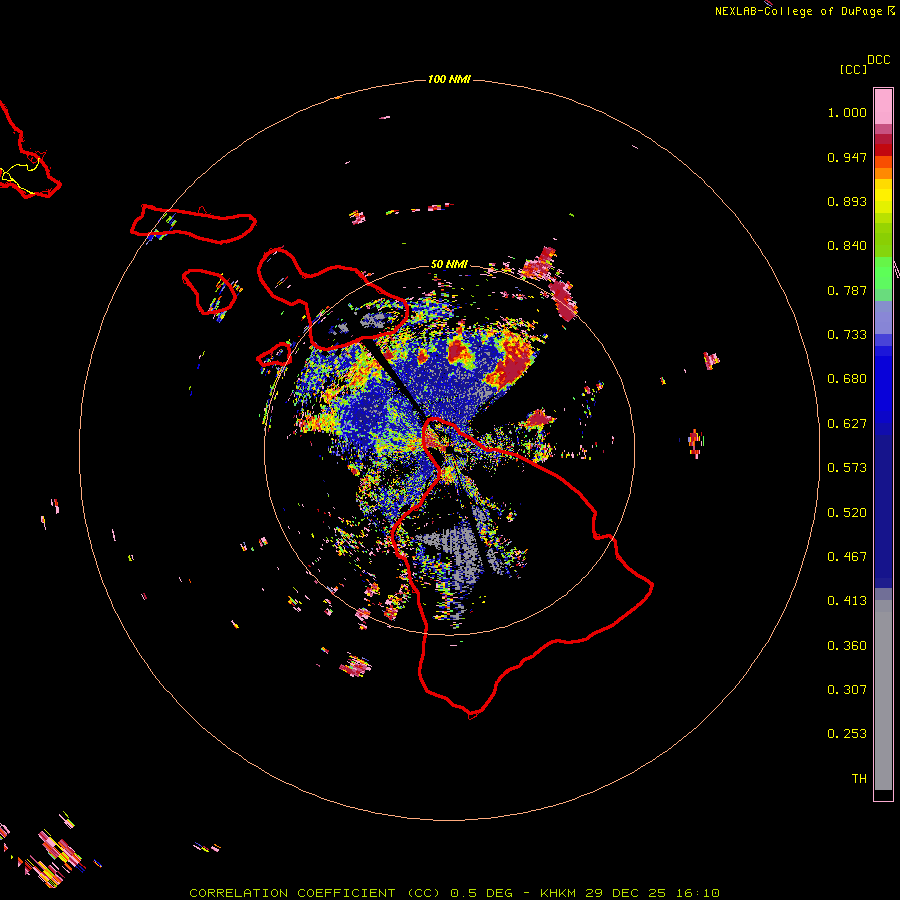Select the [CC] legend unit label
Screen dimensions: 900x900
(x=853, y=69)
